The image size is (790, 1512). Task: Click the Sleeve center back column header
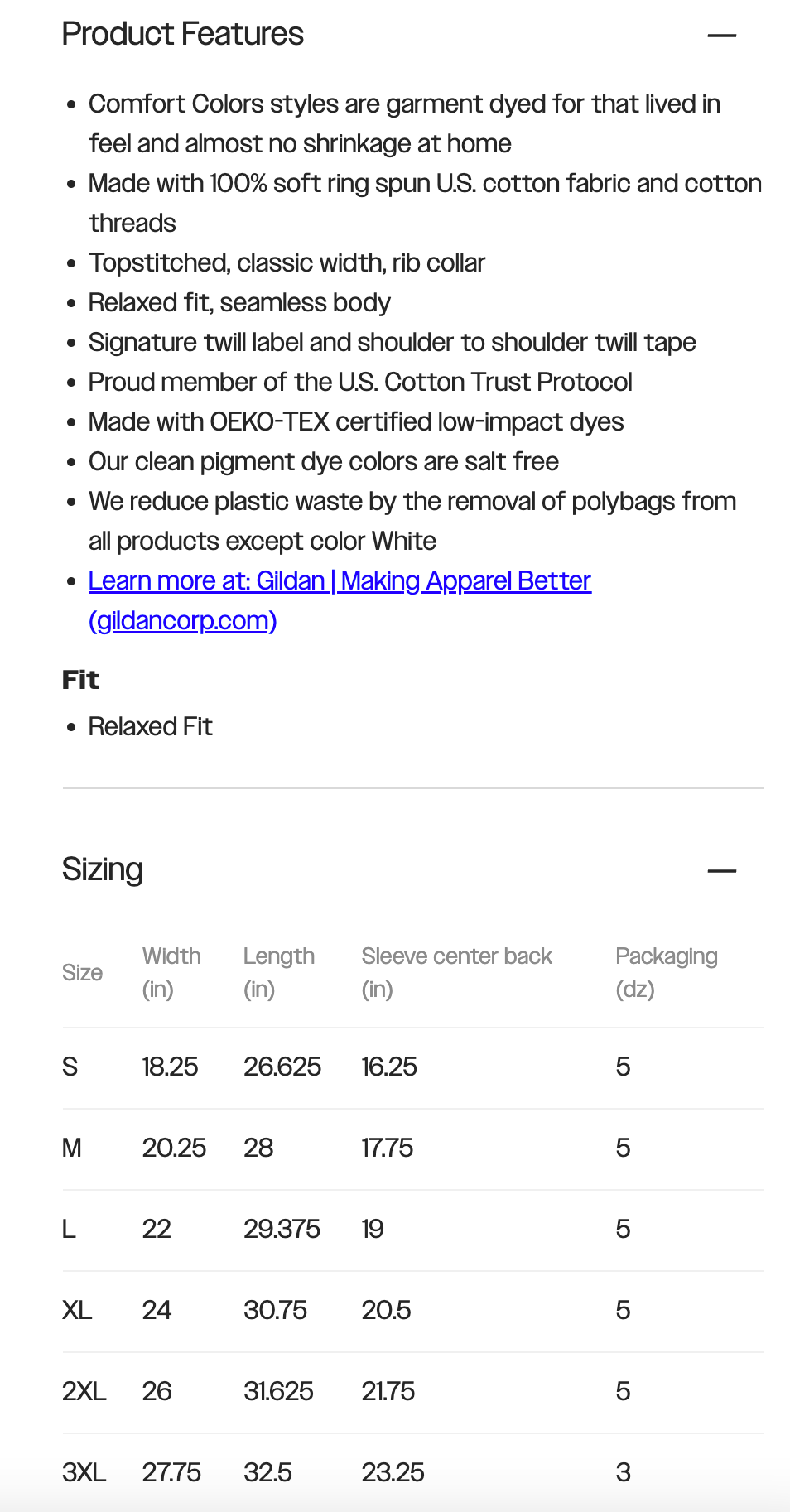[x=456, y=972]
